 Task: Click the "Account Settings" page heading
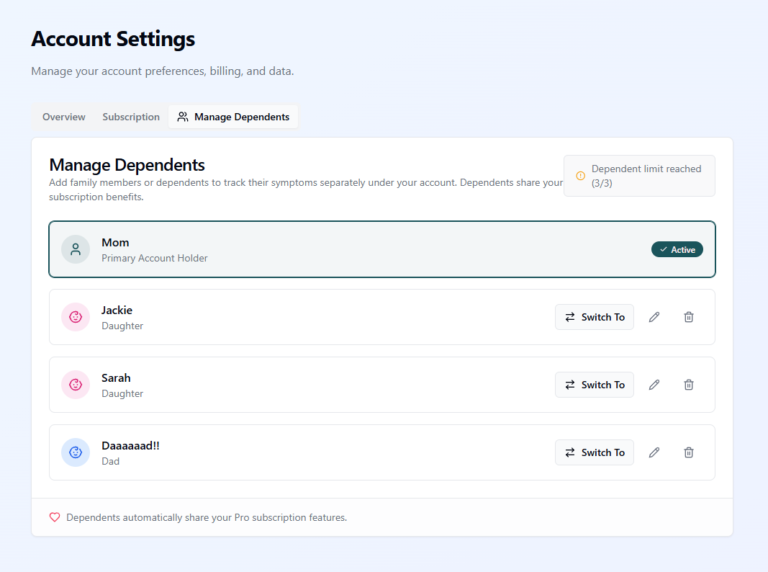tap(113, 39)
